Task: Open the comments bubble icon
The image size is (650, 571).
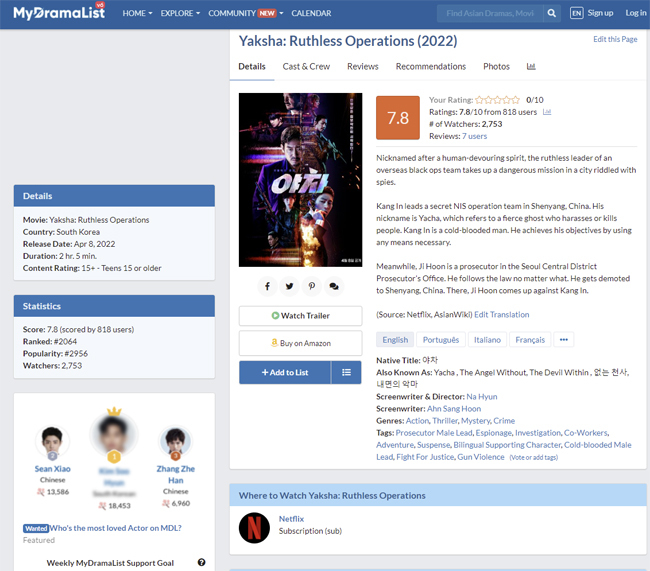Action: (334, 286)
